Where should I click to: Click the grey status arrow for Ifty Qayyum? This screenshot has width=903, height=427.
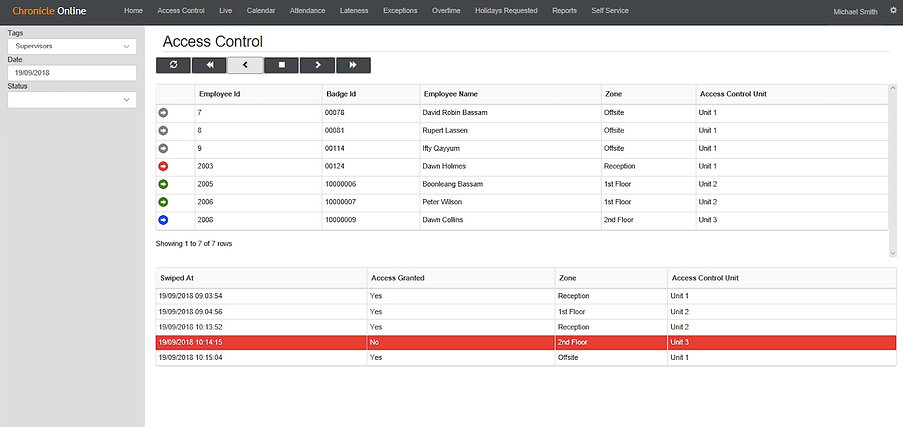tap(163, 149)
